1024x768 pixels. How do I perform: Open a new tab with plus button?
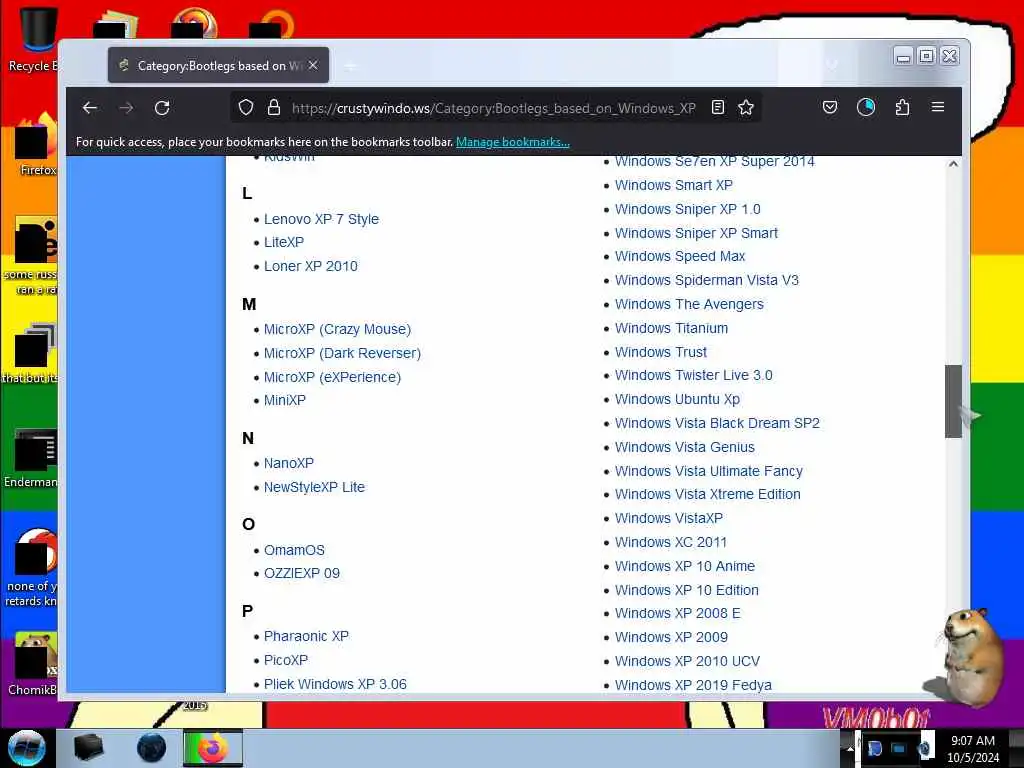click(x=351, y=65)
